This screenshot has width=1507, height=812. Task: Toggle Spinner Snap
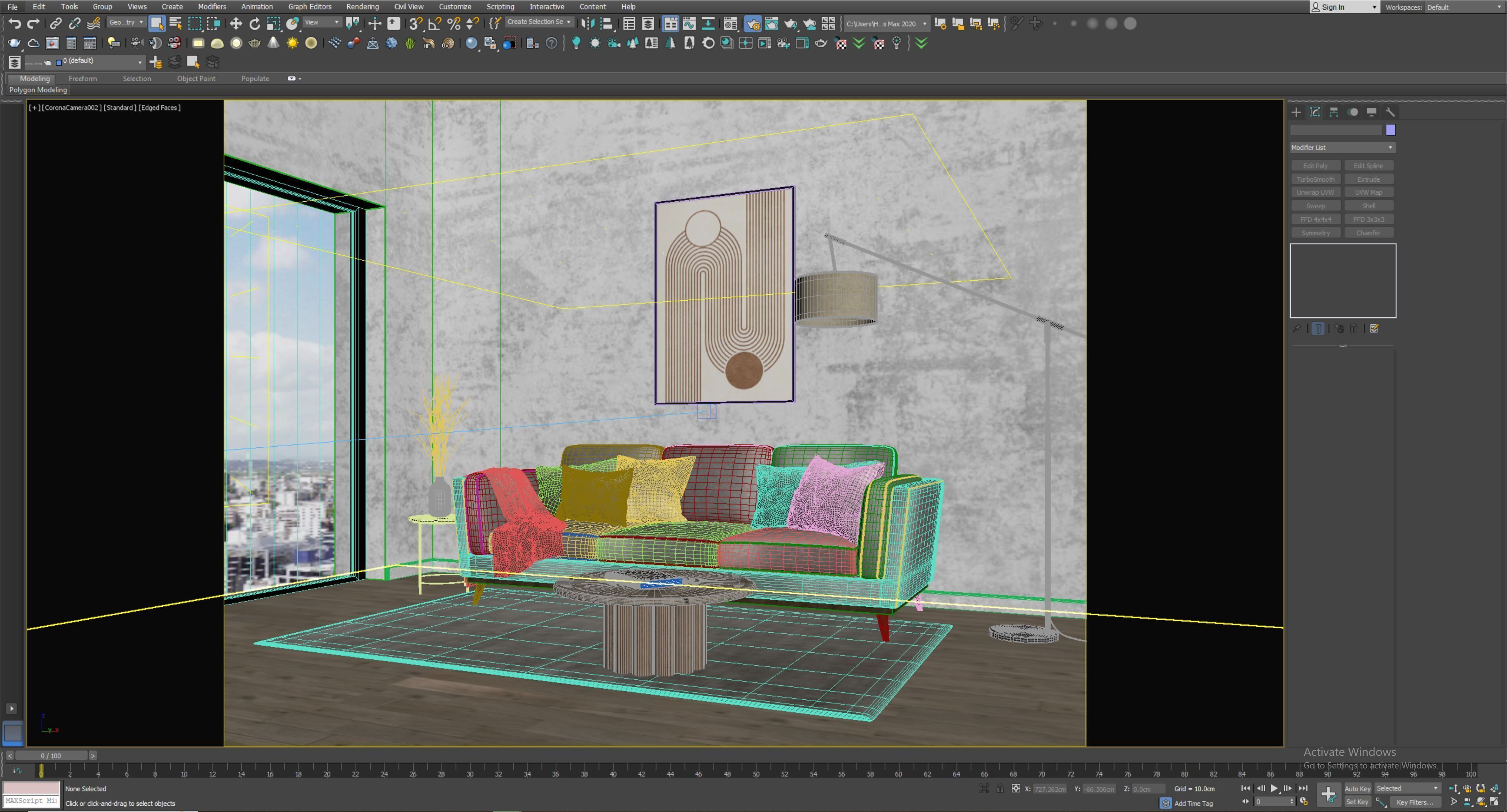tap(473, 24)
